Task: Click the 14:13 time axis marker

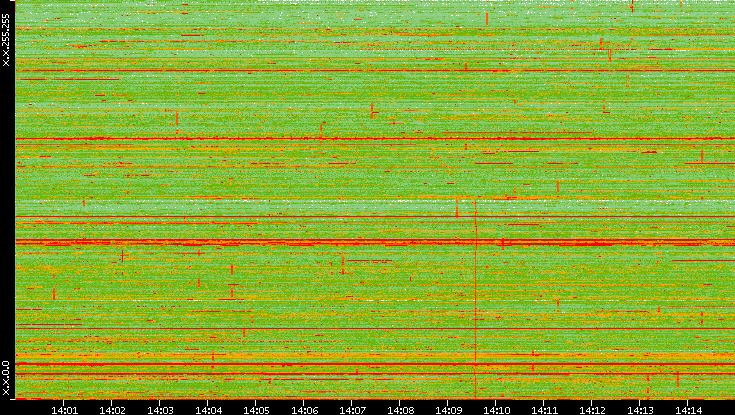Action: 640,409
